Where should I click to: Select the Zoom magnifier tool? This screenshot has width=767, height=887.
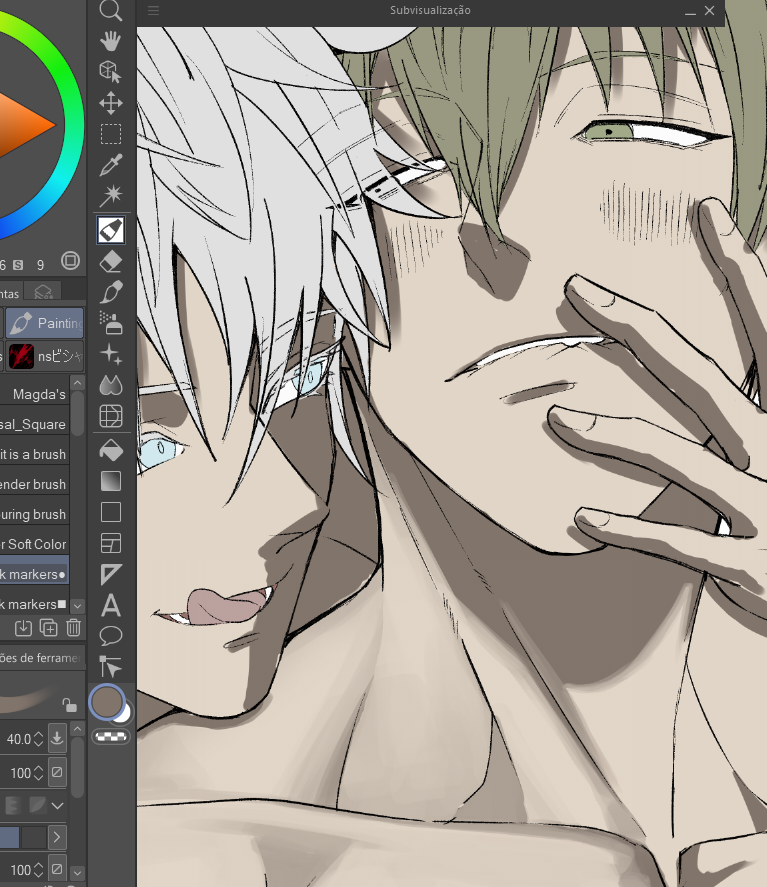click(x=110, y=10)
